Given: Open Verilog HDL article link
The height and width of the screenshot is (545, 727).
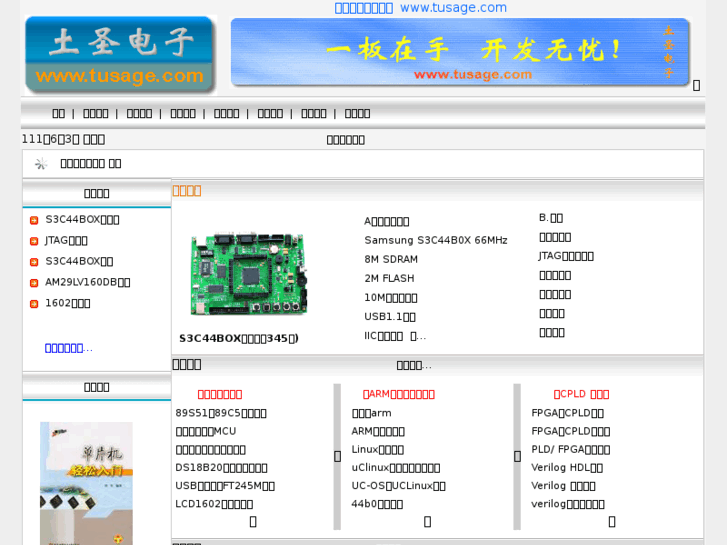Looking at the screenshot, I should pos(567,468).
